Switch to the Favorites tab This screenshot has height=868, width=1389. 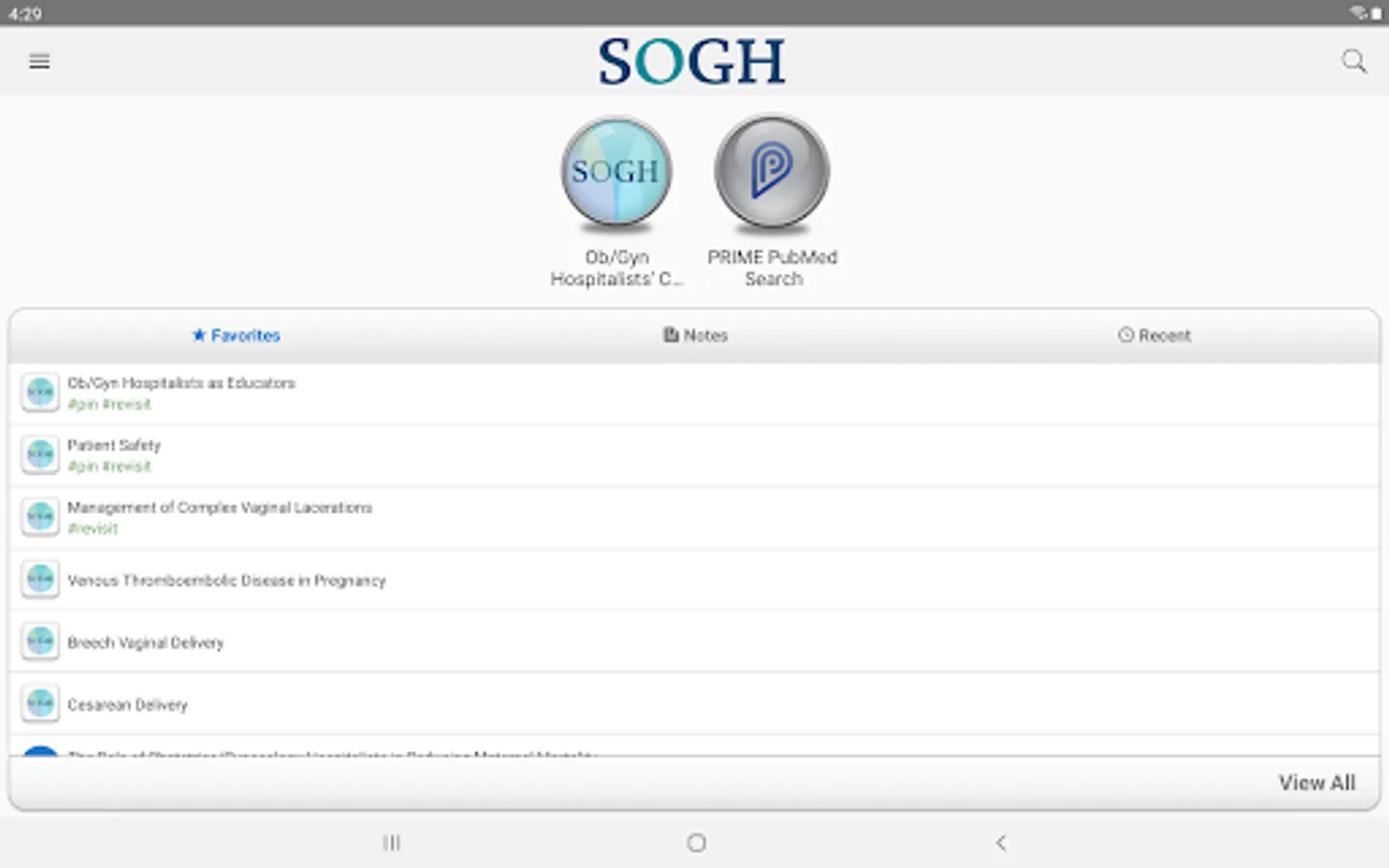coord(236,336)
